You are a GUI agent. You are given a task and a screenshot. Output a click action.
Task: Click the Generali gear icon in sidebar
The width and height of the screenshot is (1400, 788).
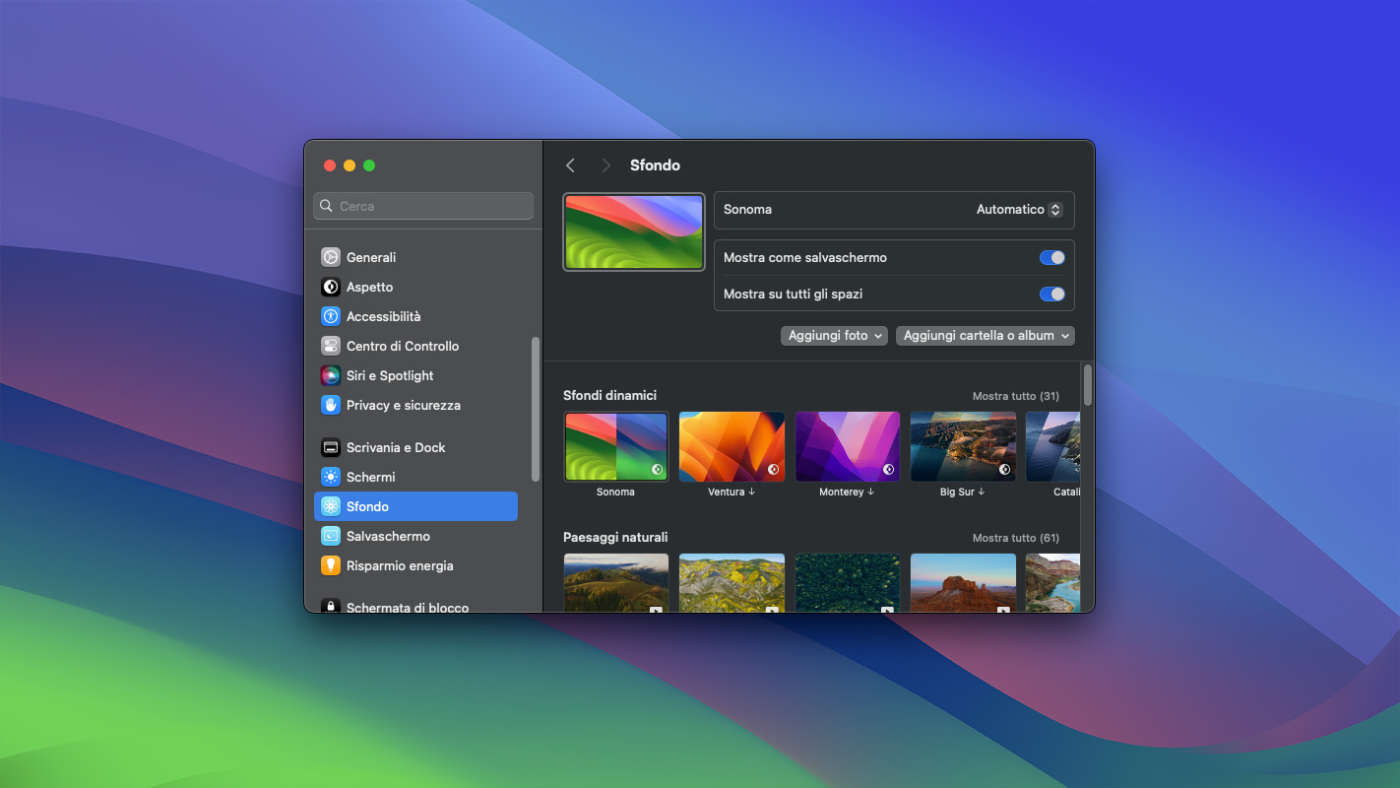click(x=330, y=257)
